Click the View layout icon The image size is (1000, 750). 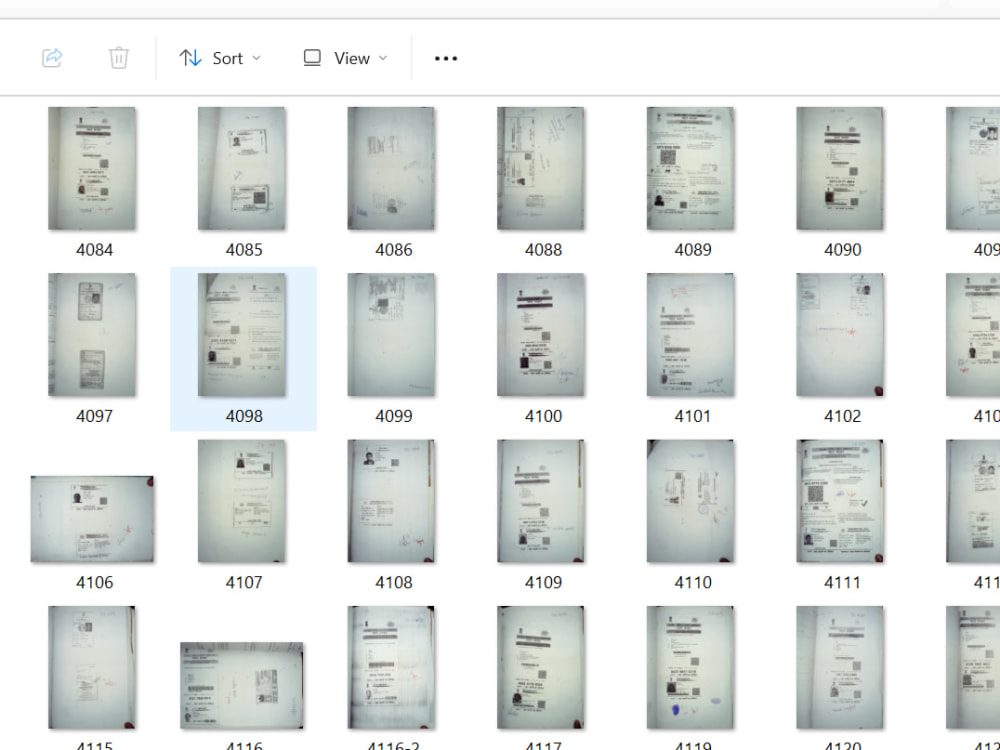click(312, 58)
